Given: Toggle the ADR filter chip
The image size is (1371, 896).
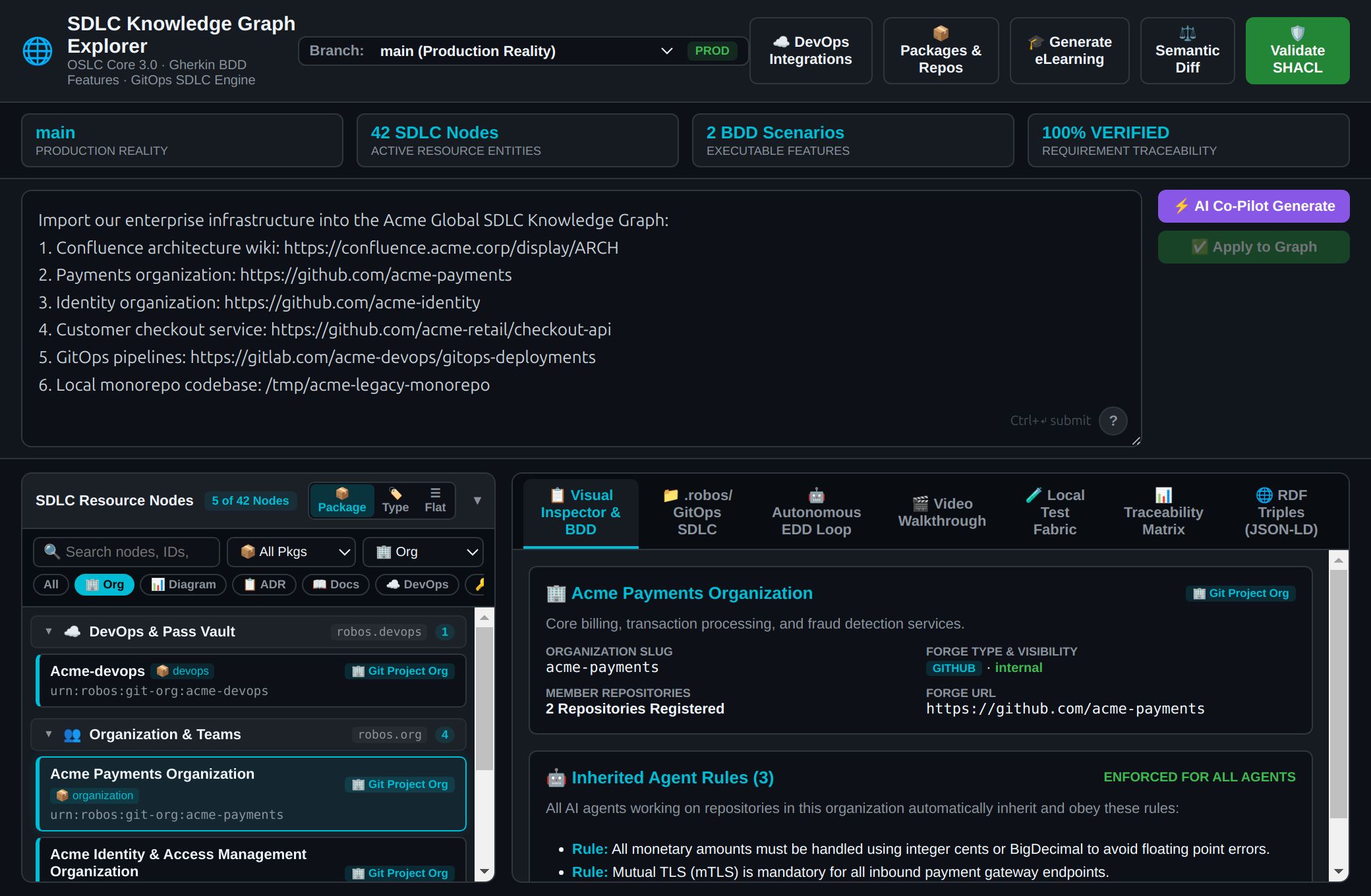Looking at the screenshot, I should pos(264,584).
